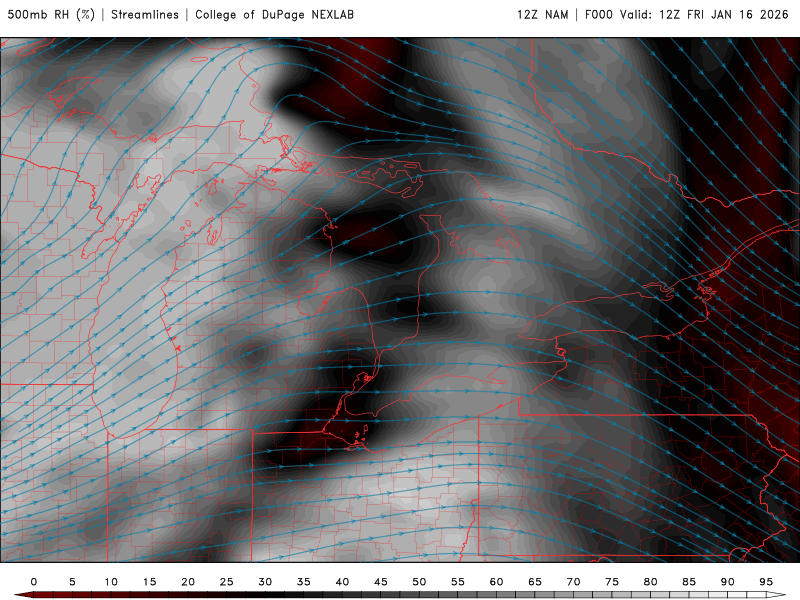Click the colorbar label "45"

pyautogui.click(x=381, y=582)
